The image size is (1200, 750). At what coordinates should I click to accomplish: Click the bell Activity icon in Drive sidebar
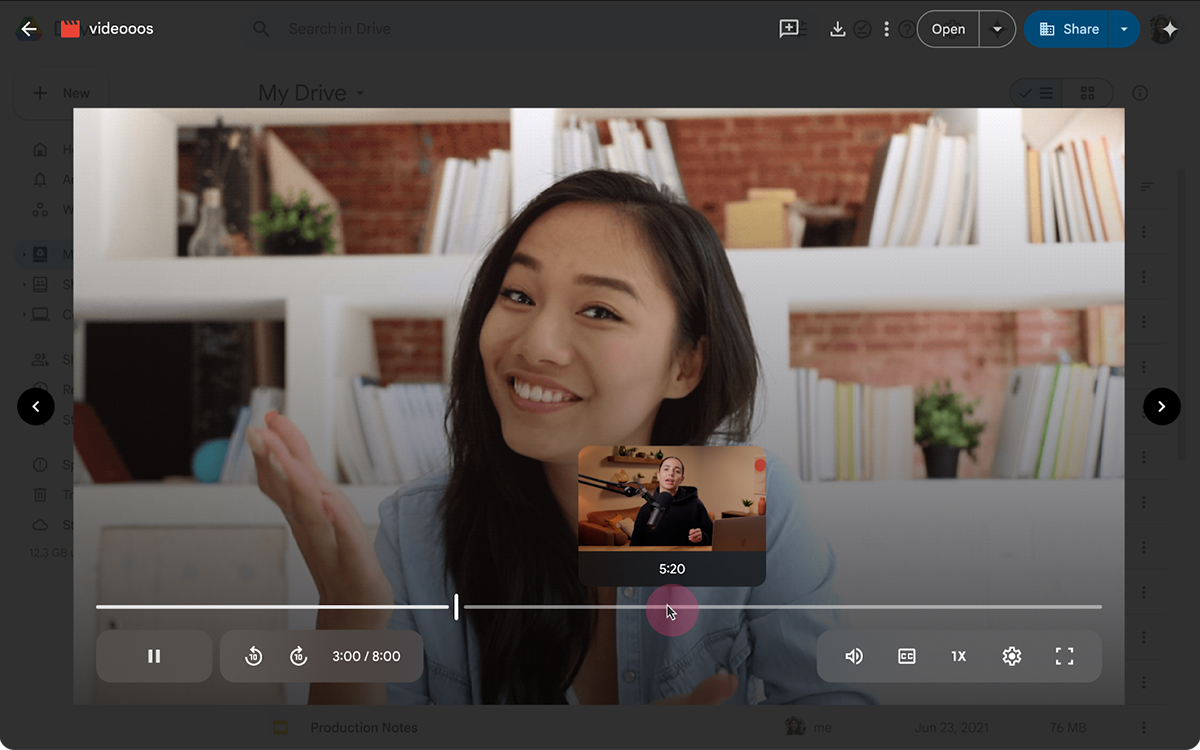pyautogui.click(x=40, y=179)
